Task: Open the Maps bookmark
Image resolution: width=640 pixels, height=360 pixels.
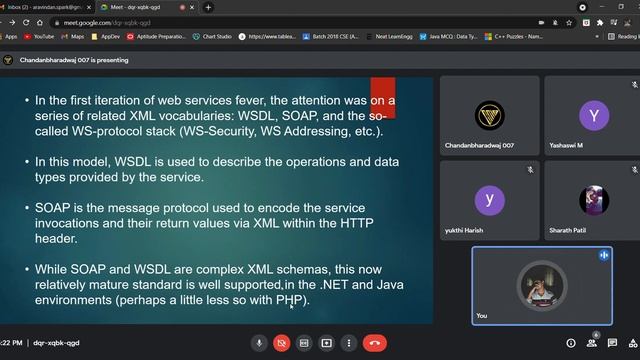Action: pos(73,37)
